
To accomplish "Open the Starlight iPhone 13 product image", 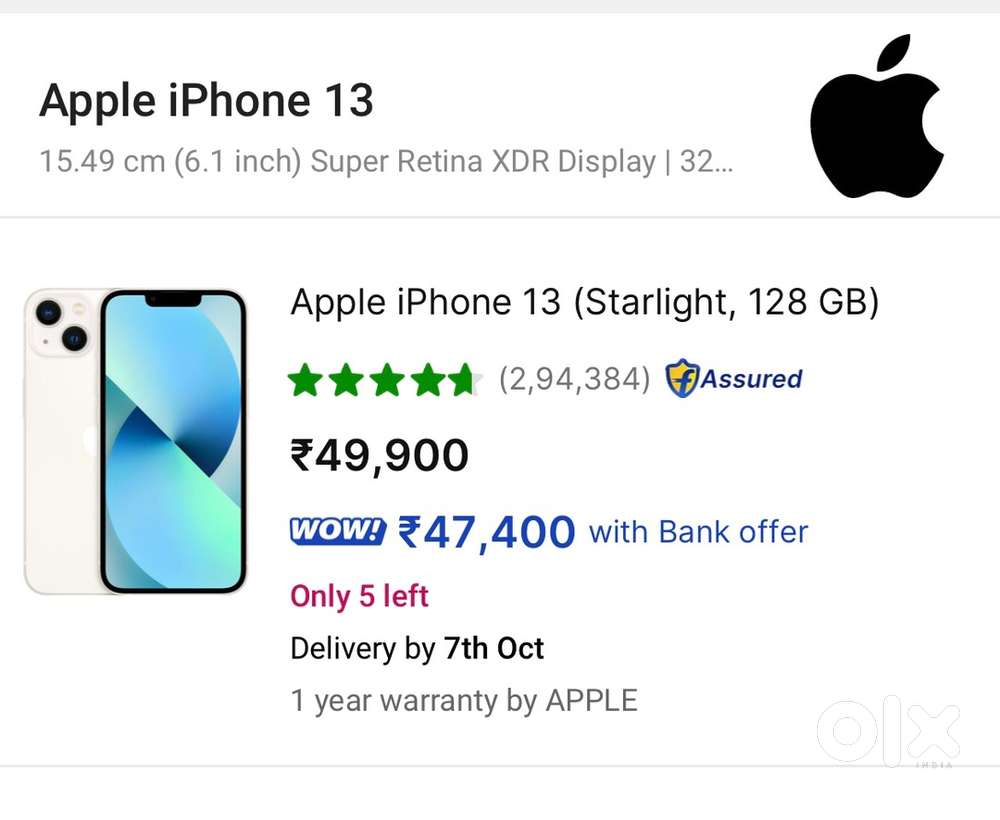I will (x=135, y=441).
